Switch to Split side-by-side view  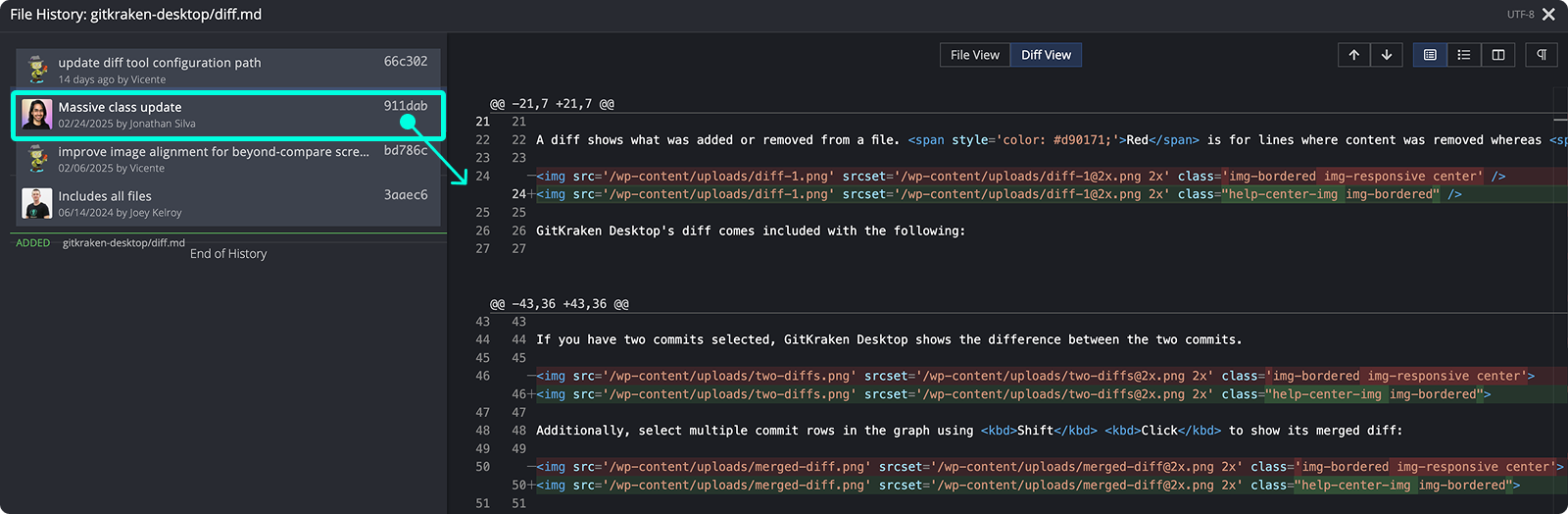pos(1497,55)
